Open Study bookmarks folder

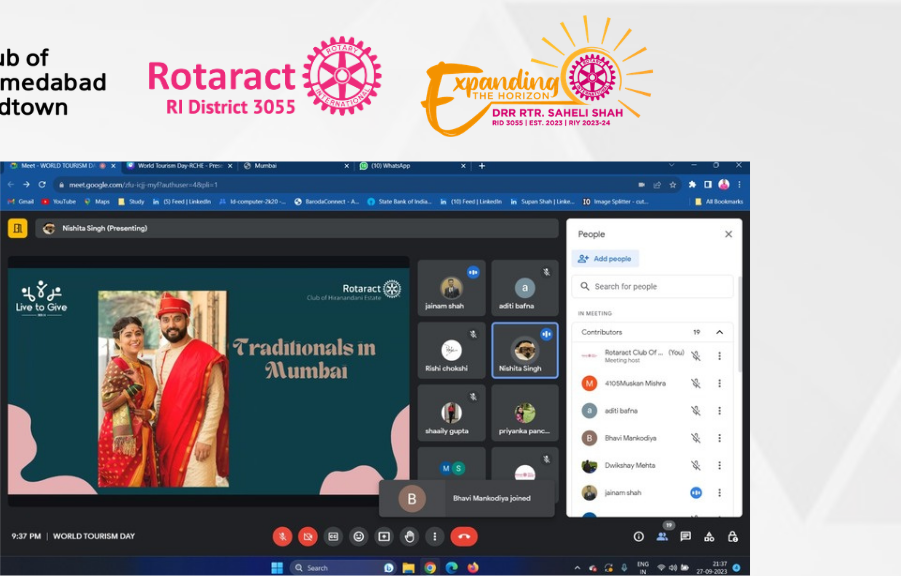[x=131, y=202]
